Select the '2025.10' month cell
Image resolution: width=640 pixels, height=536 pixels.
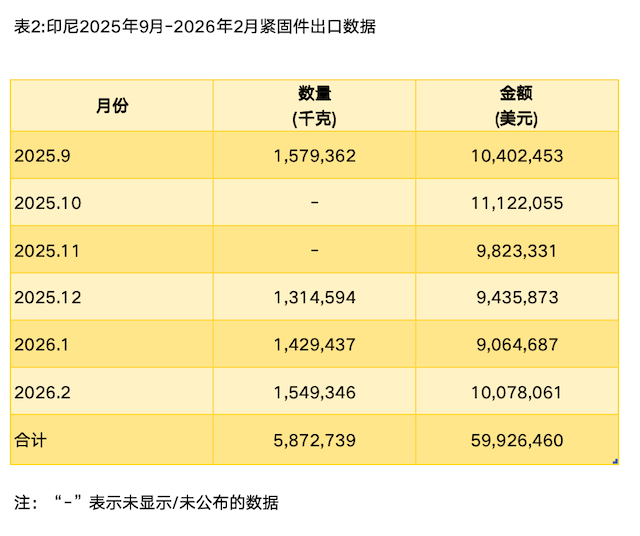pyautogui.click(x=112, y=202)
